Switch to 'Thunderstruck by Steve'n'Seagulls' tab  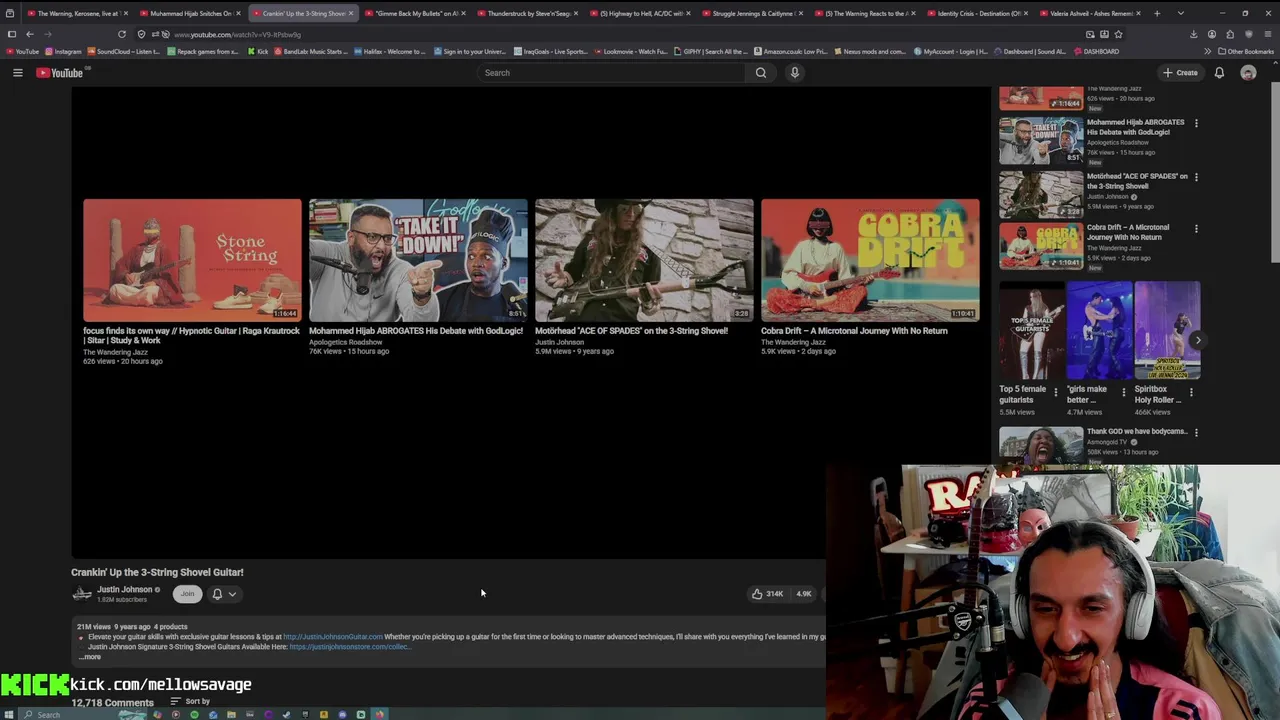point(526,13)
